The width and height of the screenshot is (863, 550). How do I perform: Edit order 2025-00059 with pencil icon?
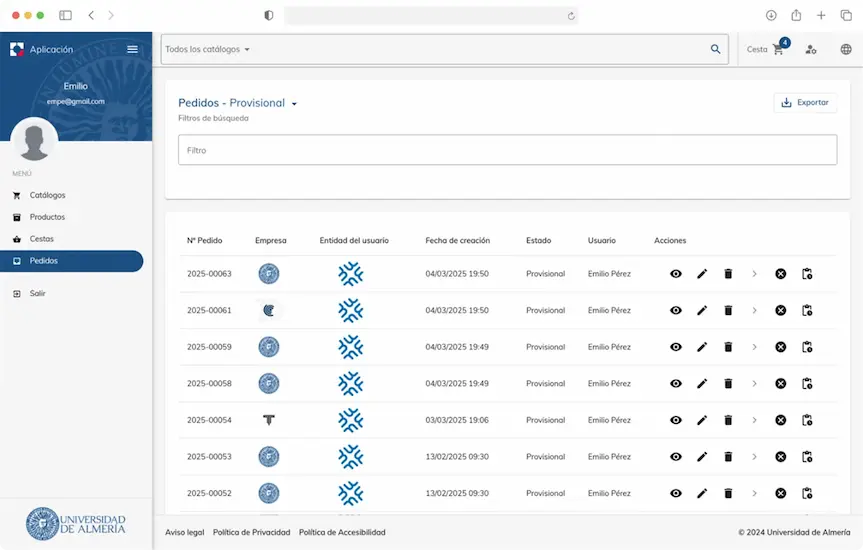(x=702, y=347)
